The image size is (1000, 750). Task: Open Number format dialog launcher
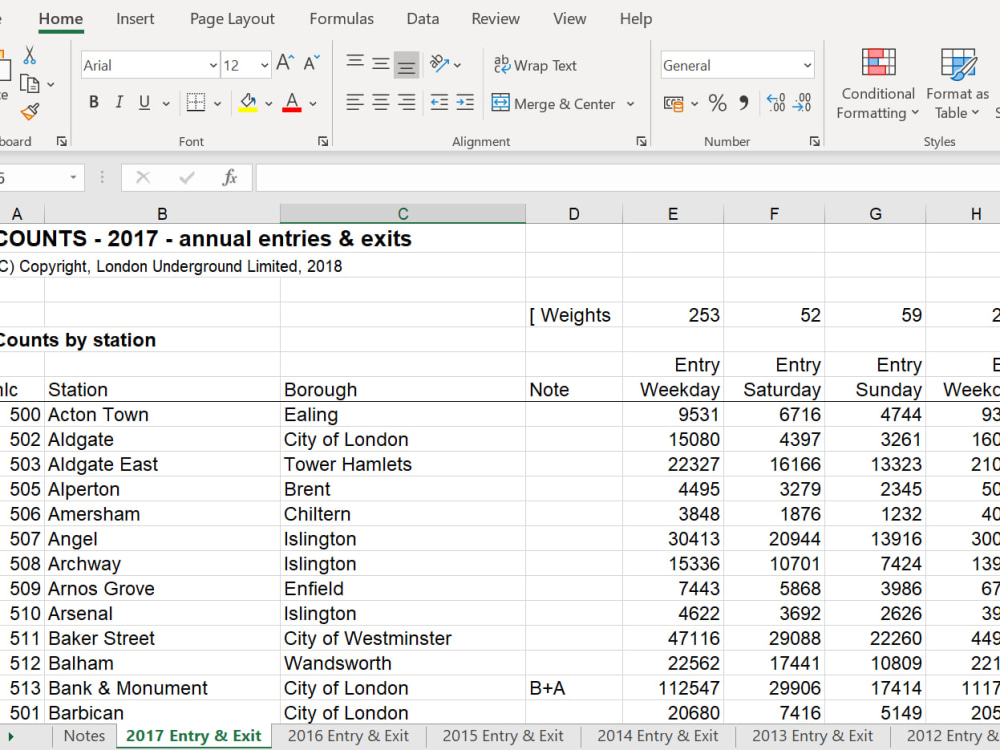pos(814,141)
